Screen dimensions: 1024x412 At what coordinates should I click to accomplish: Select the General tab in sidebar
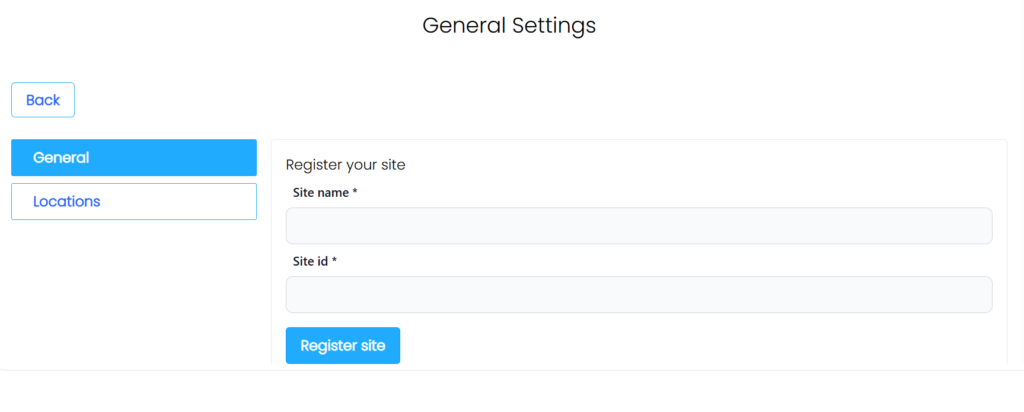point(134,158)
